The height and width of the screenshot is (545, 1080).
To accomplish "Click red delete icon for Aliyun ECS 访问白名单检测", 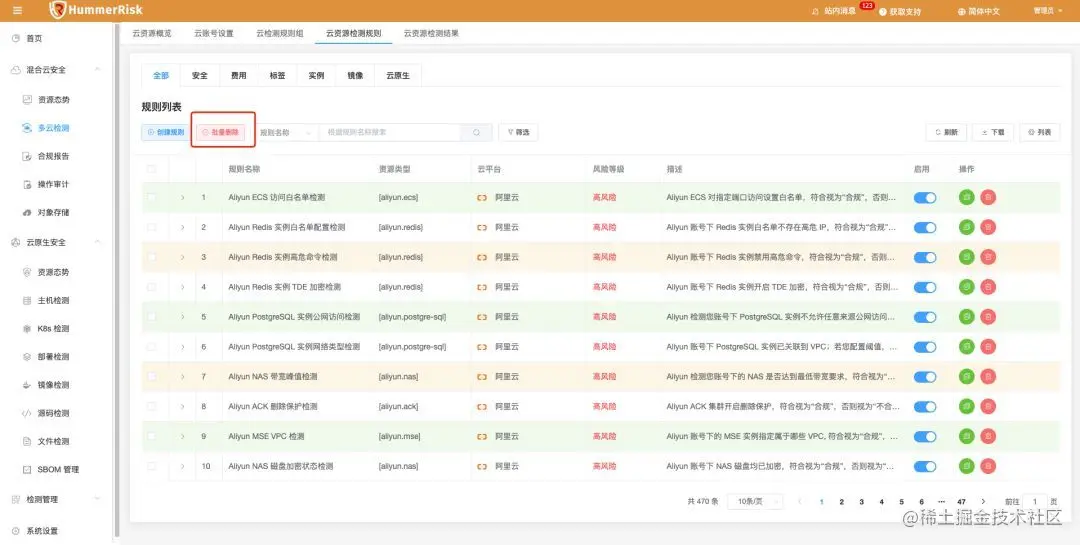I will pos(988,198).
